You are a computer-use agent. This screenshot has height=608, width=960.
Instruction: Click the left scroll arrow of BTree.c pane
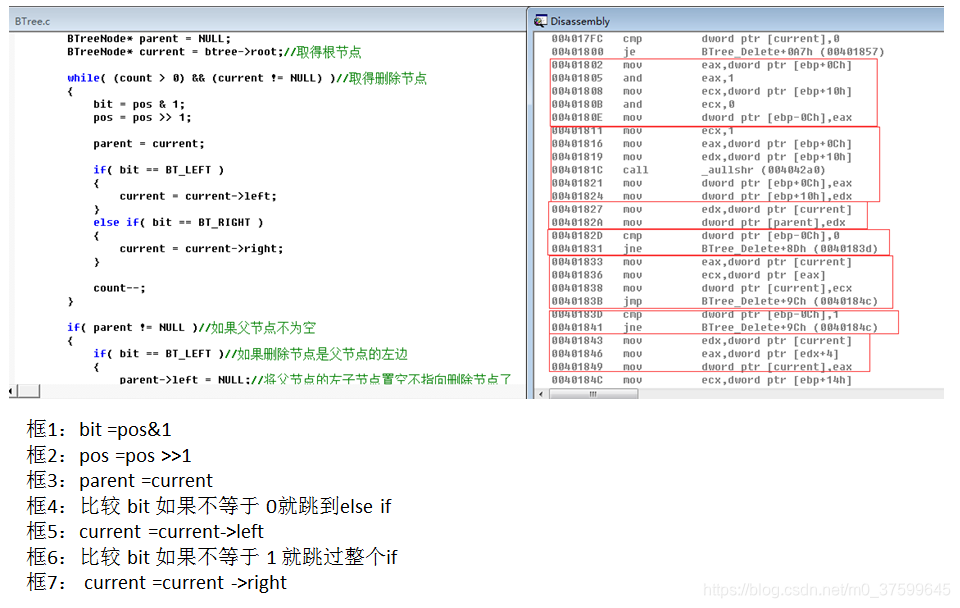(12, 391)
